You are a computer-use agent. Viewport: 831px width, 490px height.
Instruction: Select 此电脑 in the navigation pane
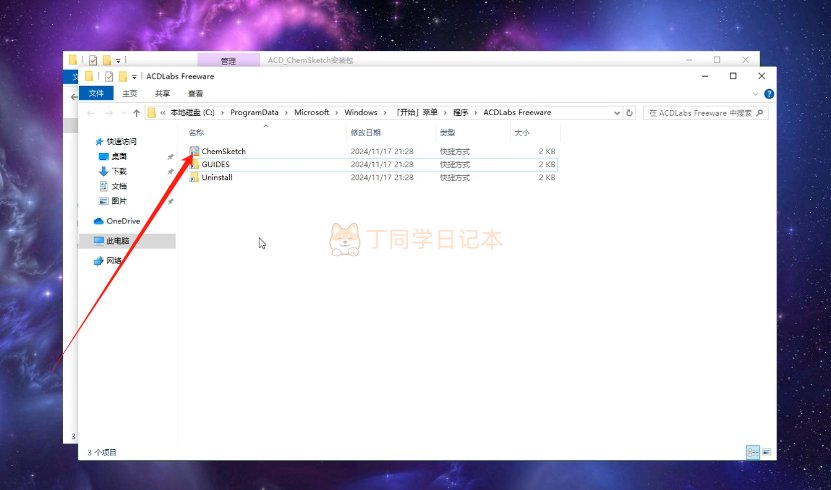[x=117, y=241]
